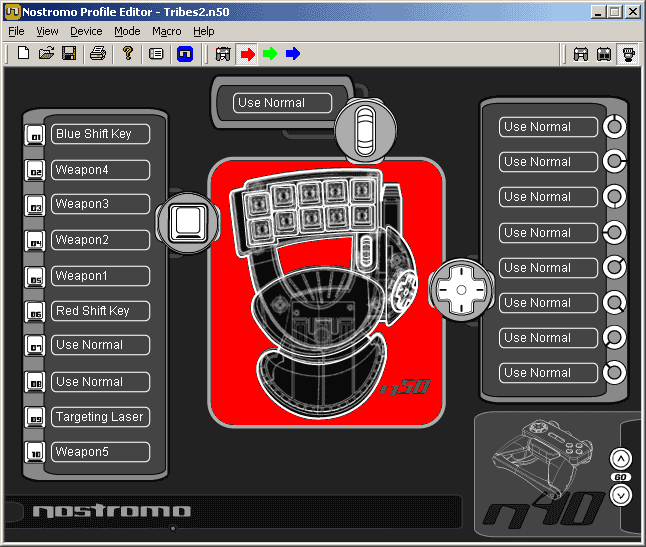
Task: Edit button 07 Use Normal assignment
Action: pos(101,345)
